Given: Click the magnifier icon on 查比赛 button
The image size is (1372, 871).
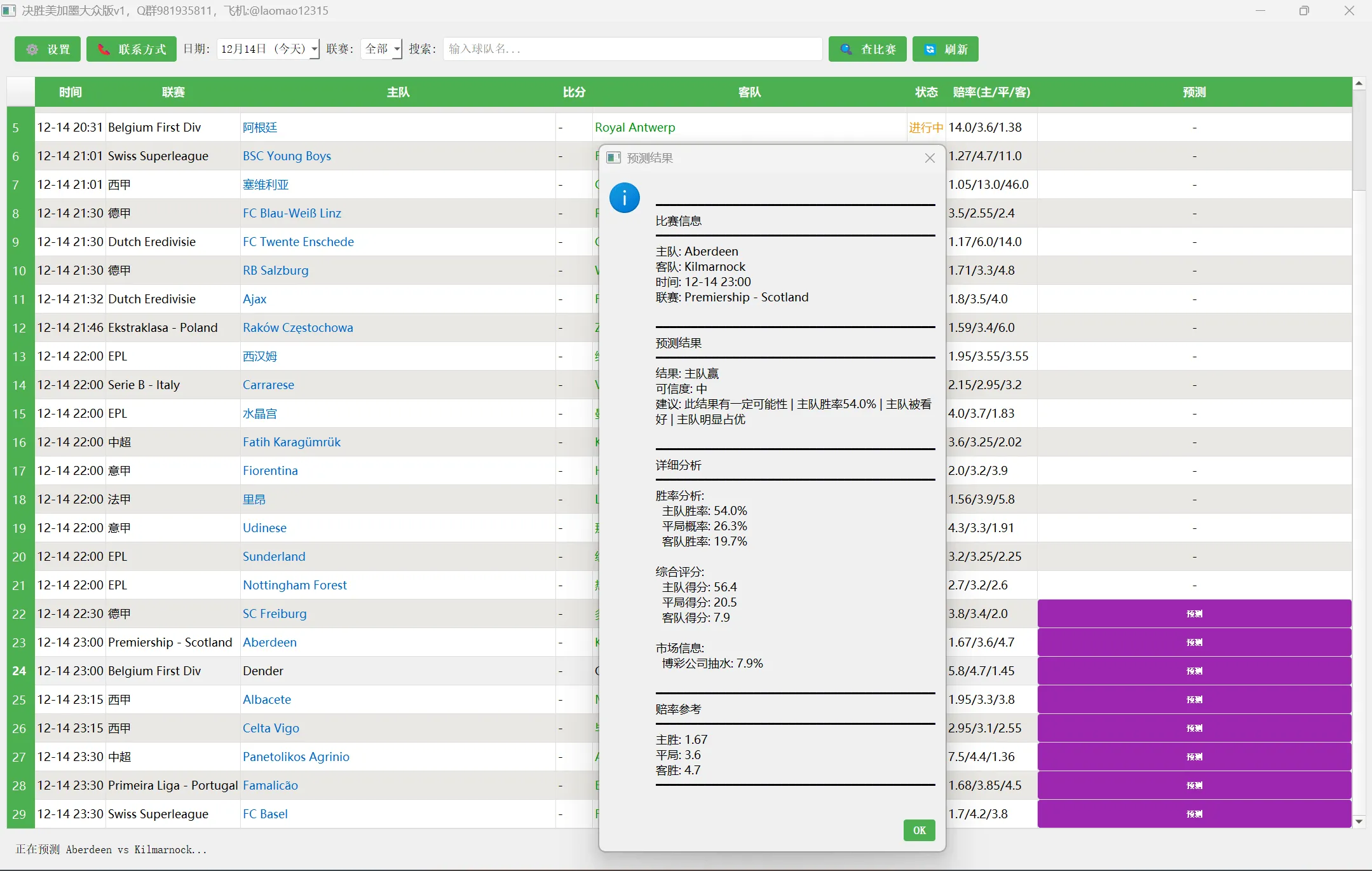Looking at the screenshot, I should tap(846, 50).
